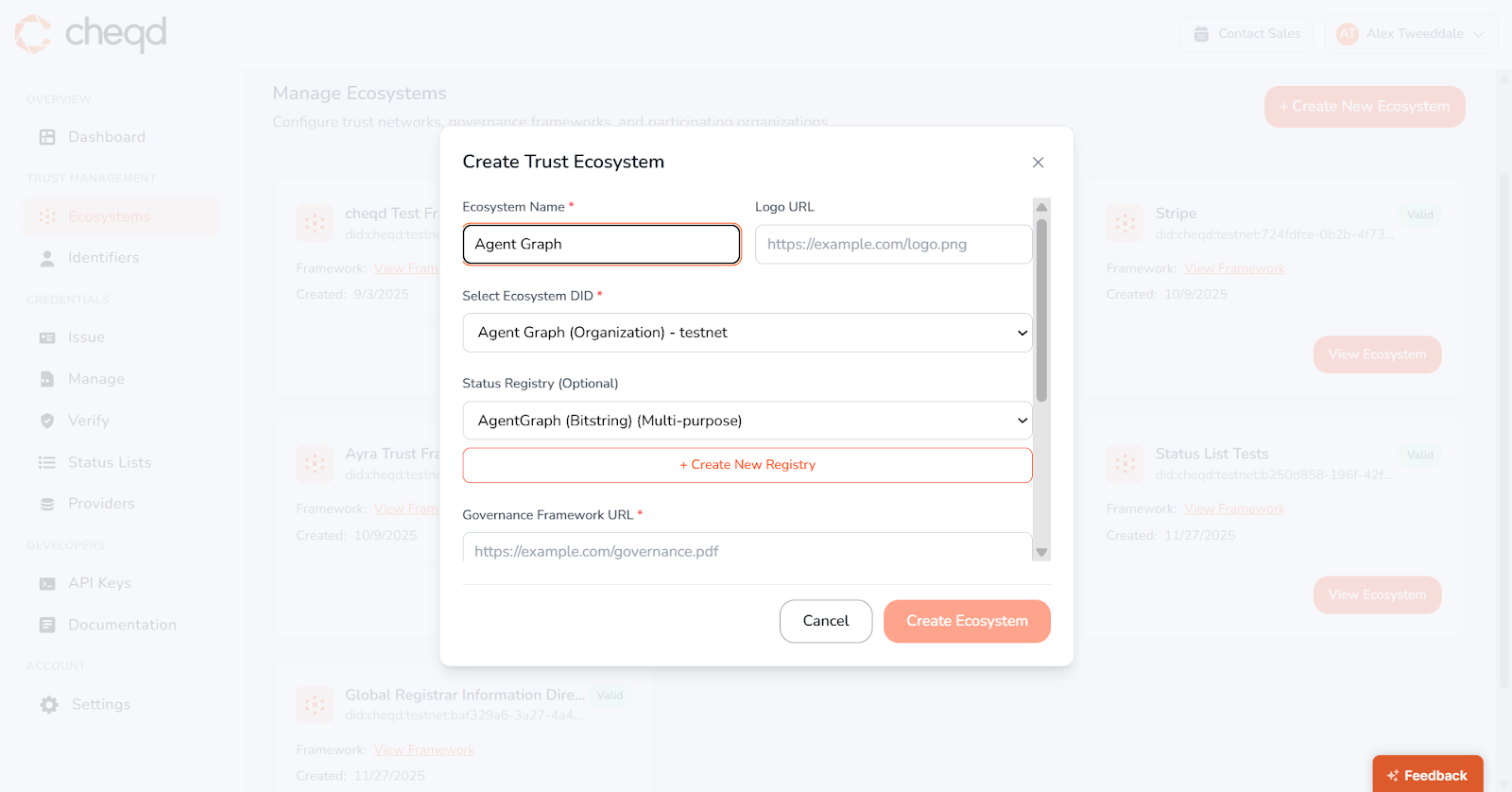Click the Cancel button
The image size is (1512, 792).
click(x=825, y=621)
